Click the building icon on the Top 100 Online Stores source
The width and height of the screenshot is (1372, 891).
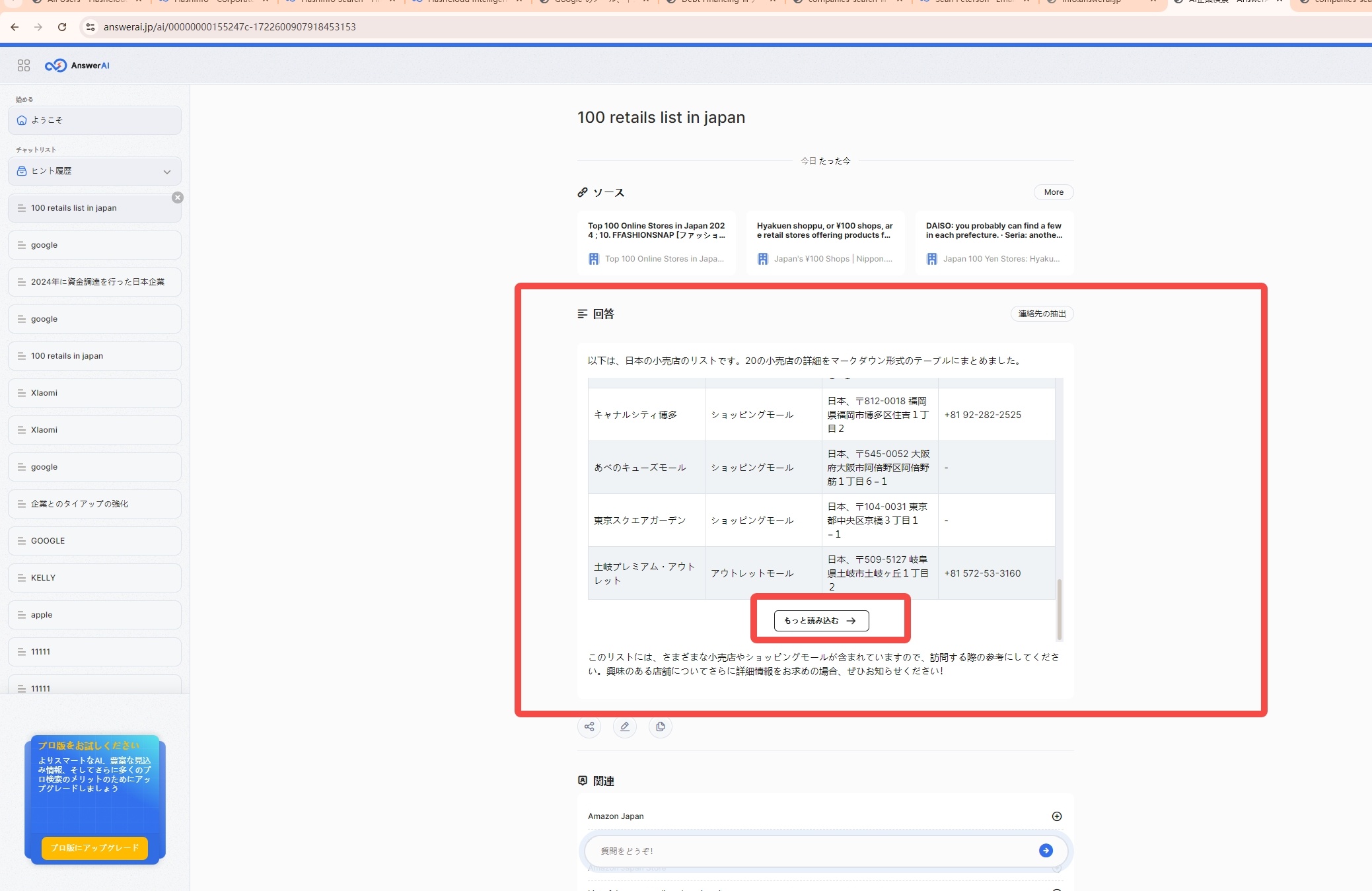click(594, 259)
